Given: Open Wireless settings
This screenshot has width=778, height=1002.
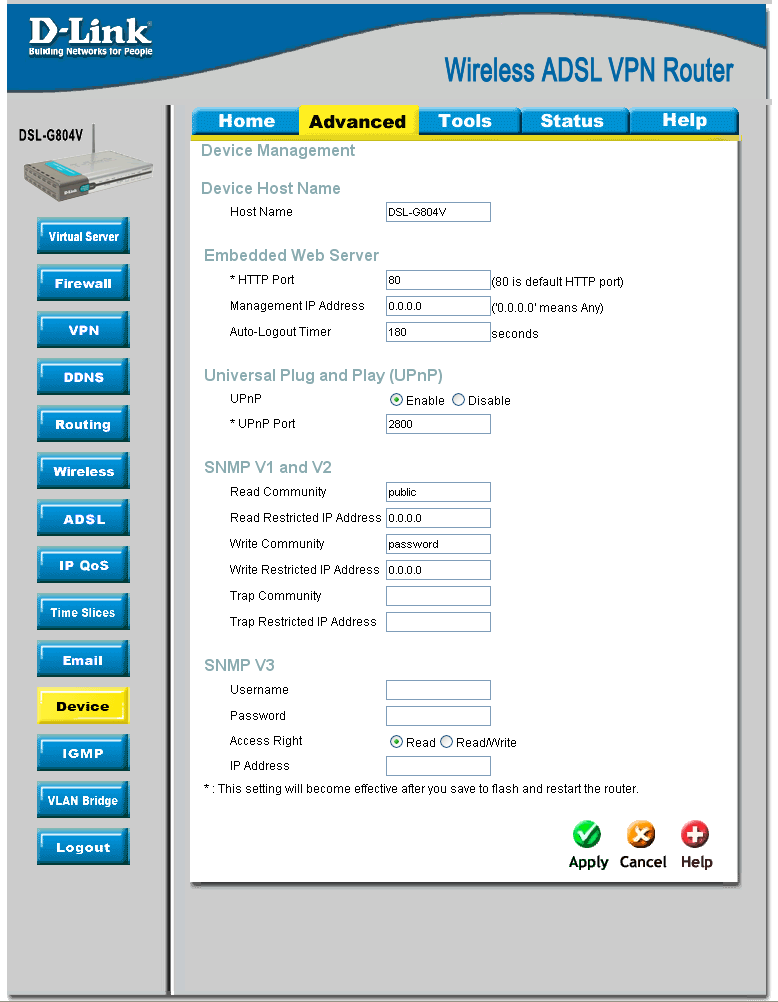Looking at the screenshot, I should tap(83, 471).
